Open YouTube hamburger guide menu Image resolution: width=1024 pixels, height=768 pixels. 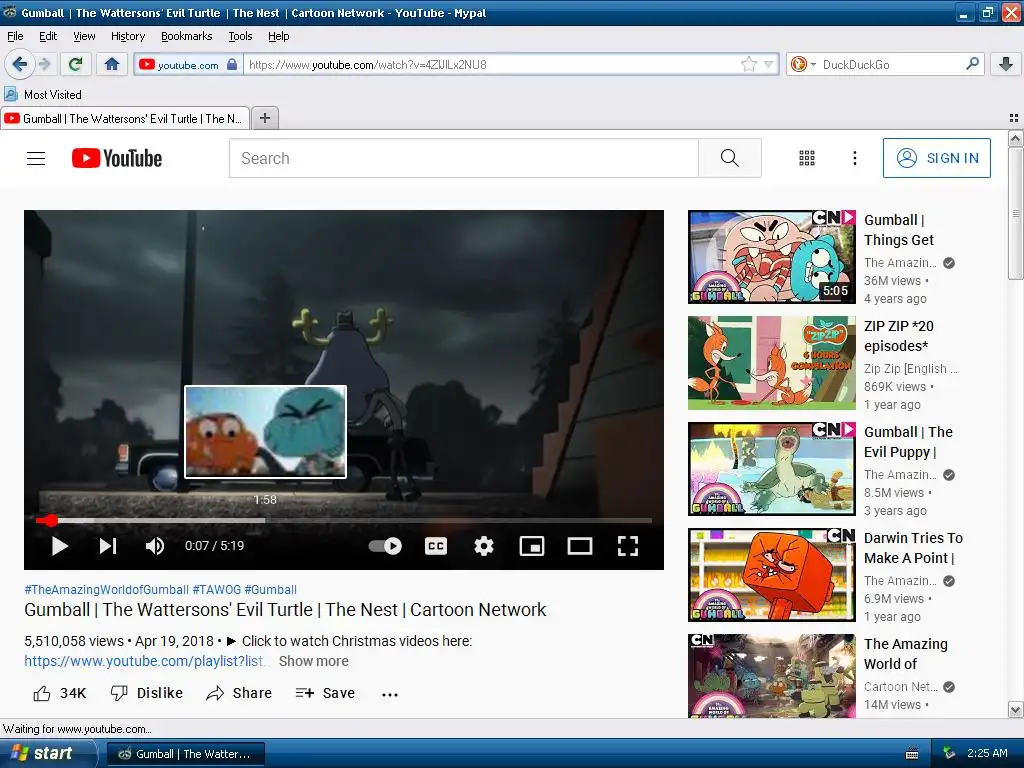pyautogui.click(x=36, y=158)
